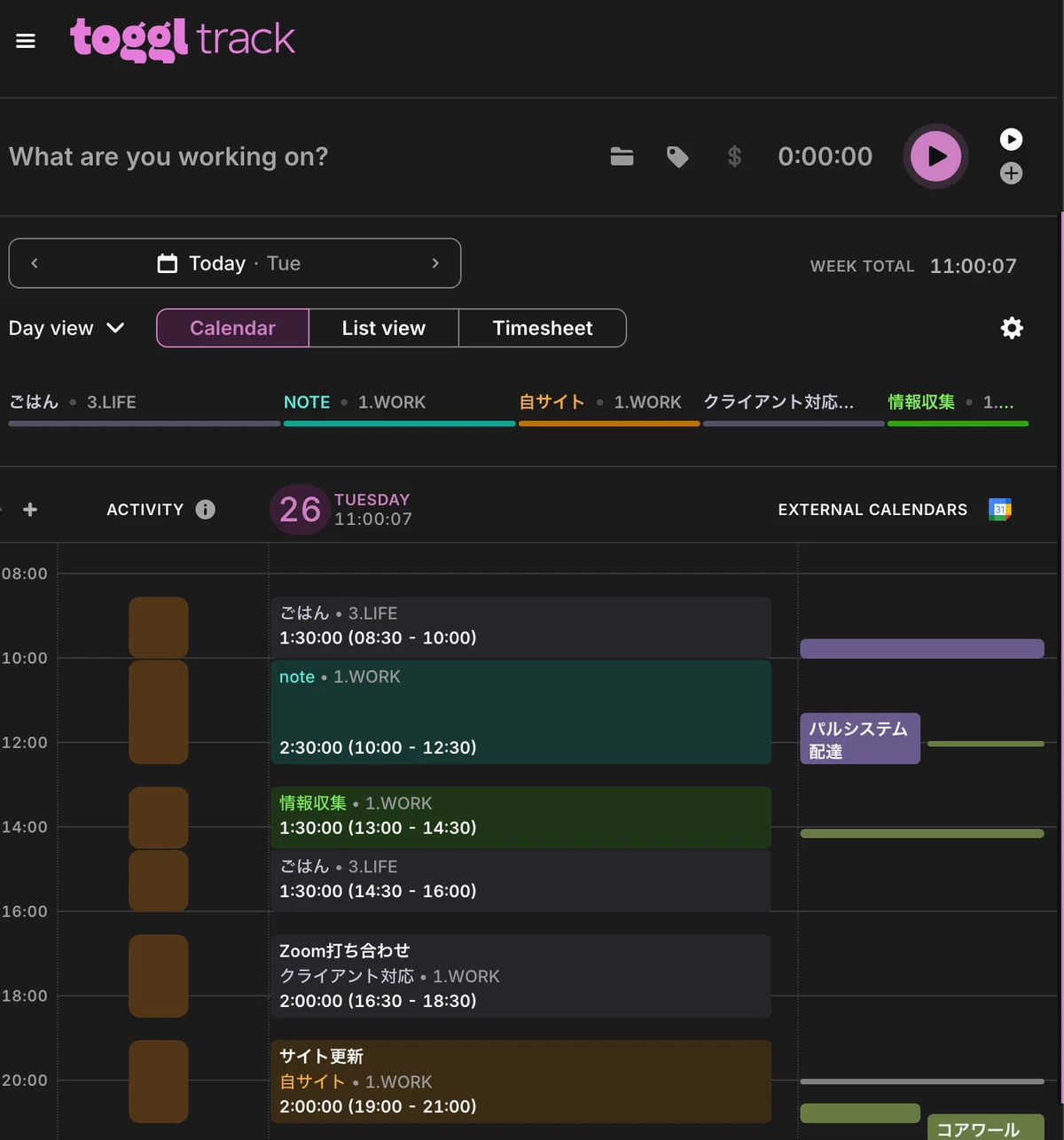Viewport: 1064px width, 1140px height.
Task: Expand the Day view dropdown
Action: [66, 328]
